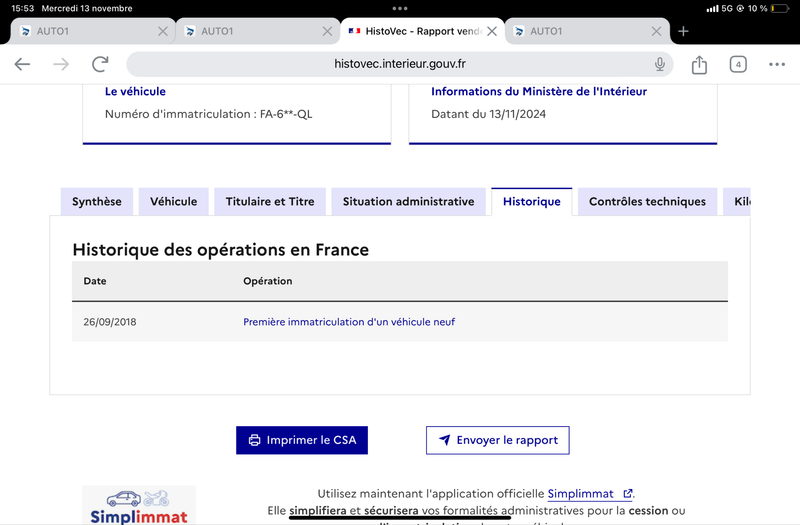The width and height of the screenshot is (800, 525).
Task: Switch to the first AUTO1 browser tab
Action: click(92, 32)
